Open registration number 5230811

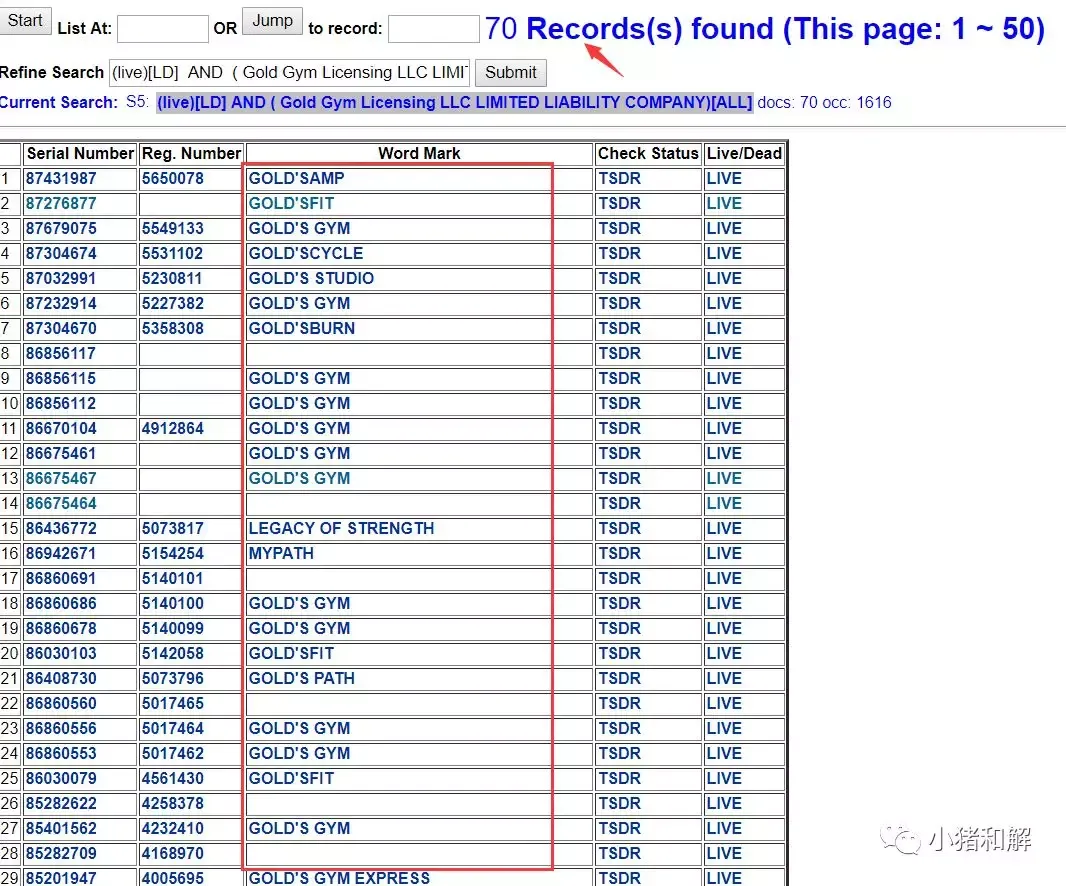[173, 279]
